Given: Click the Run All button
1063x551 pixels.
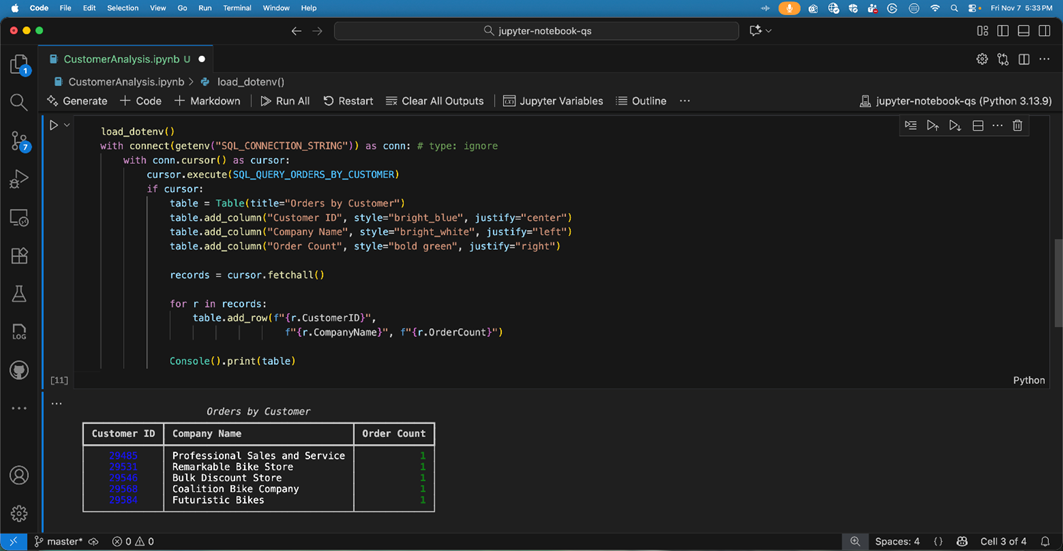Looking at the screenshot, I should [285, 101].
